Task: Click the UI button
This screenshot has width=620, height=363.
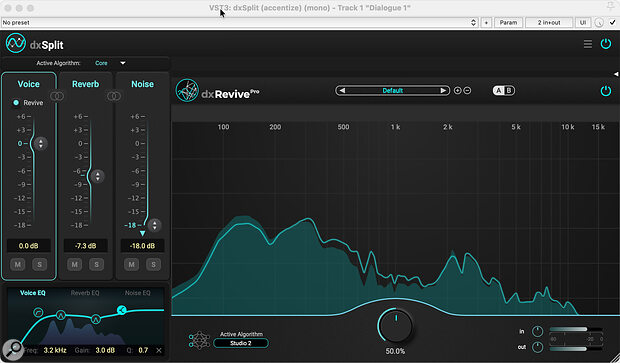Action: coord(583,23)
